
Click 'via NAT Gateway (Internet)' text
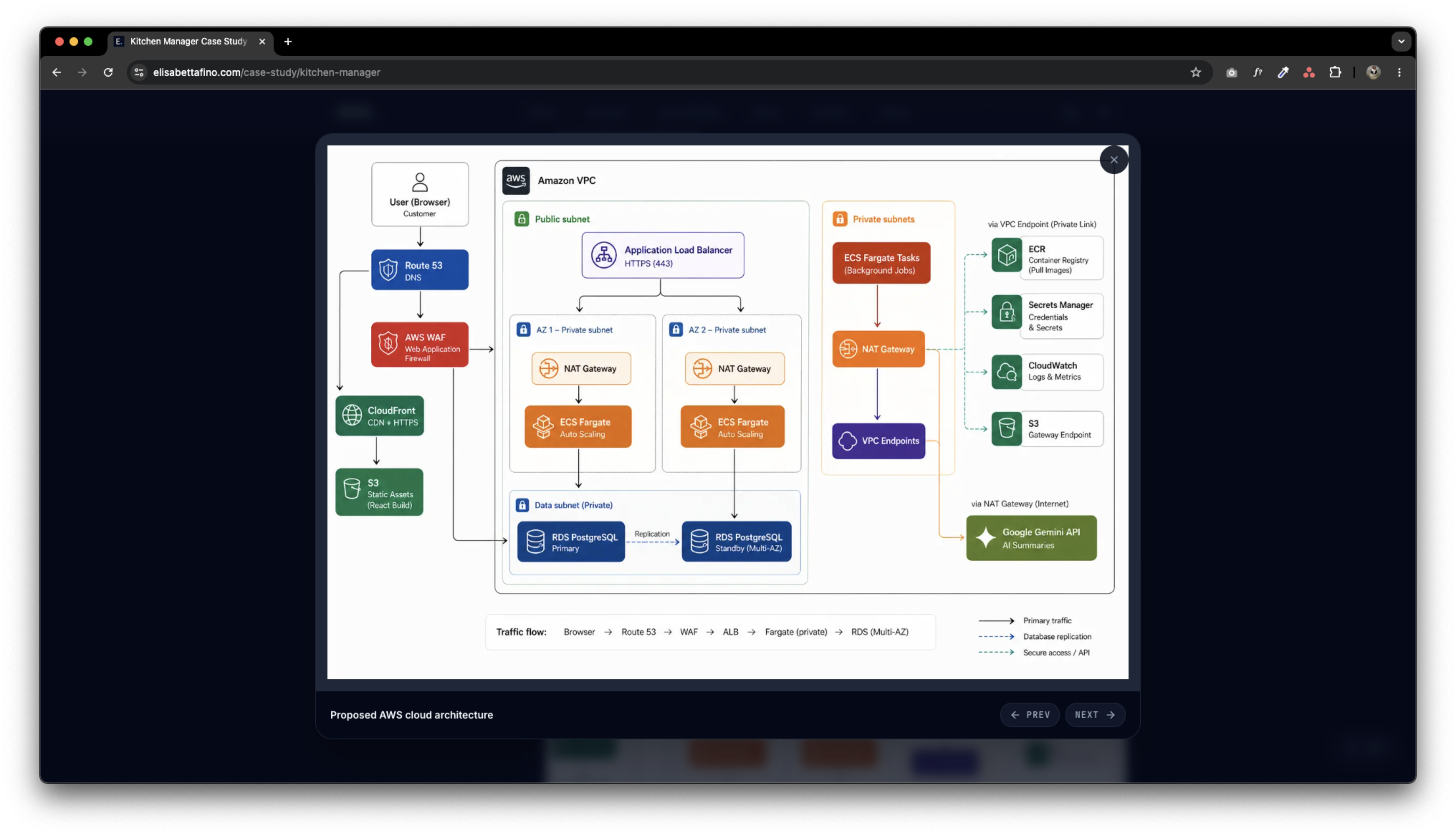click(x=1020, y=504)
